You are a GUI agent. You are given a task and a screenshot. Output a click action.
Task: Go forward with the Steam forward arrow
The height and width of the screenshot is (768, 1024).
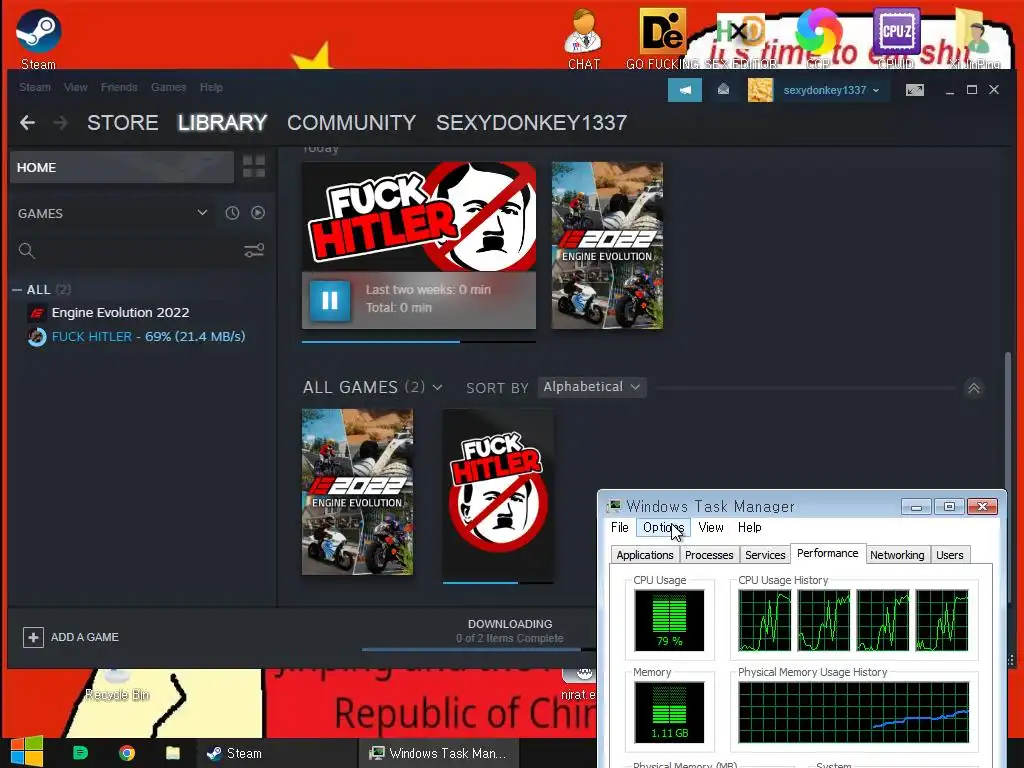click(x=60, y=122)
